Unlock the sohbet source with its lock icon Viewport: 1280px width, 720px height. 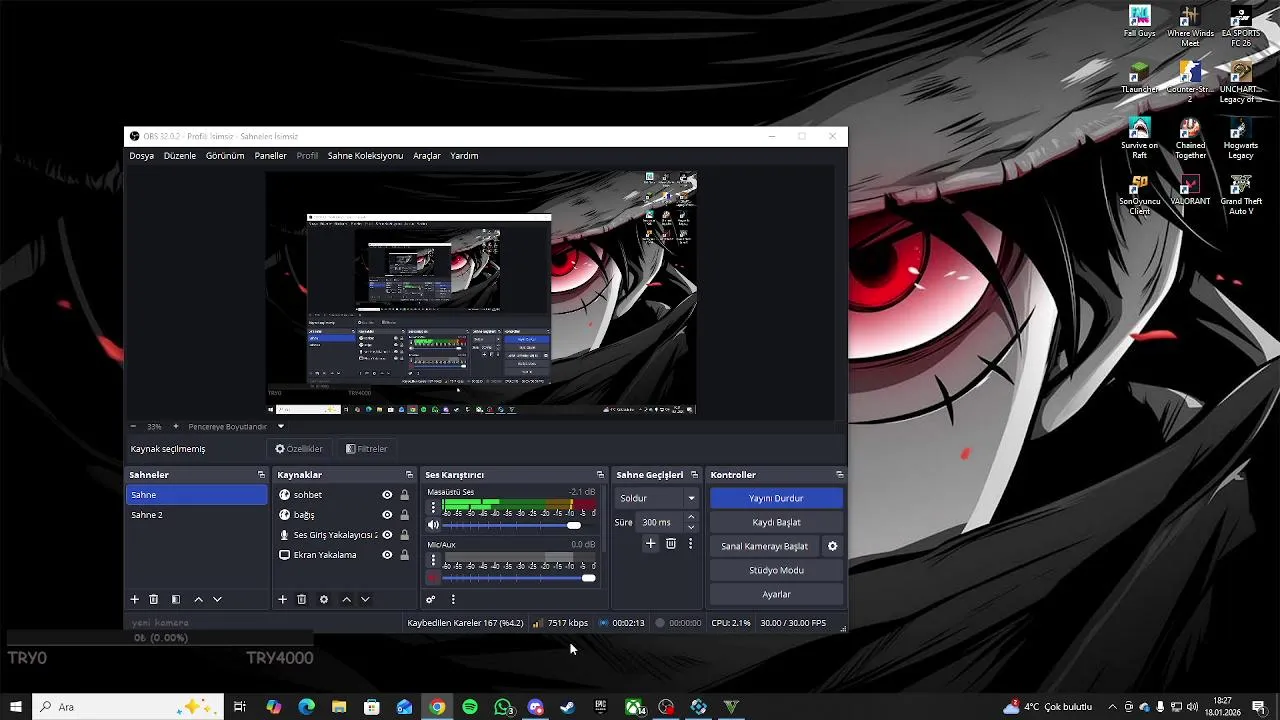(x=404, y=495)
